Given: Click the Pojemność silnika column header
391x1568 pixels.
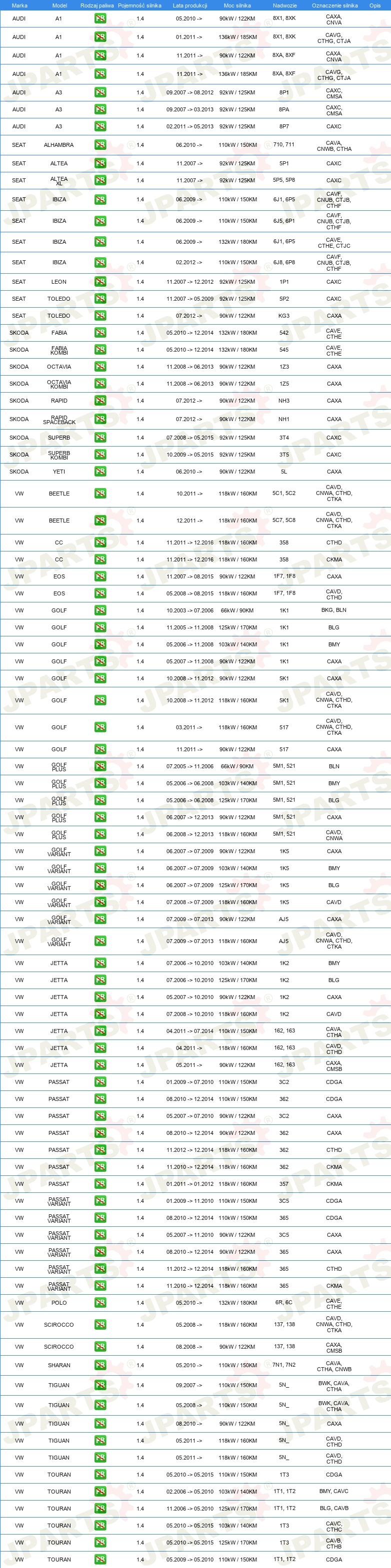Looking at the screenshot, I should (x=139, y=5).
